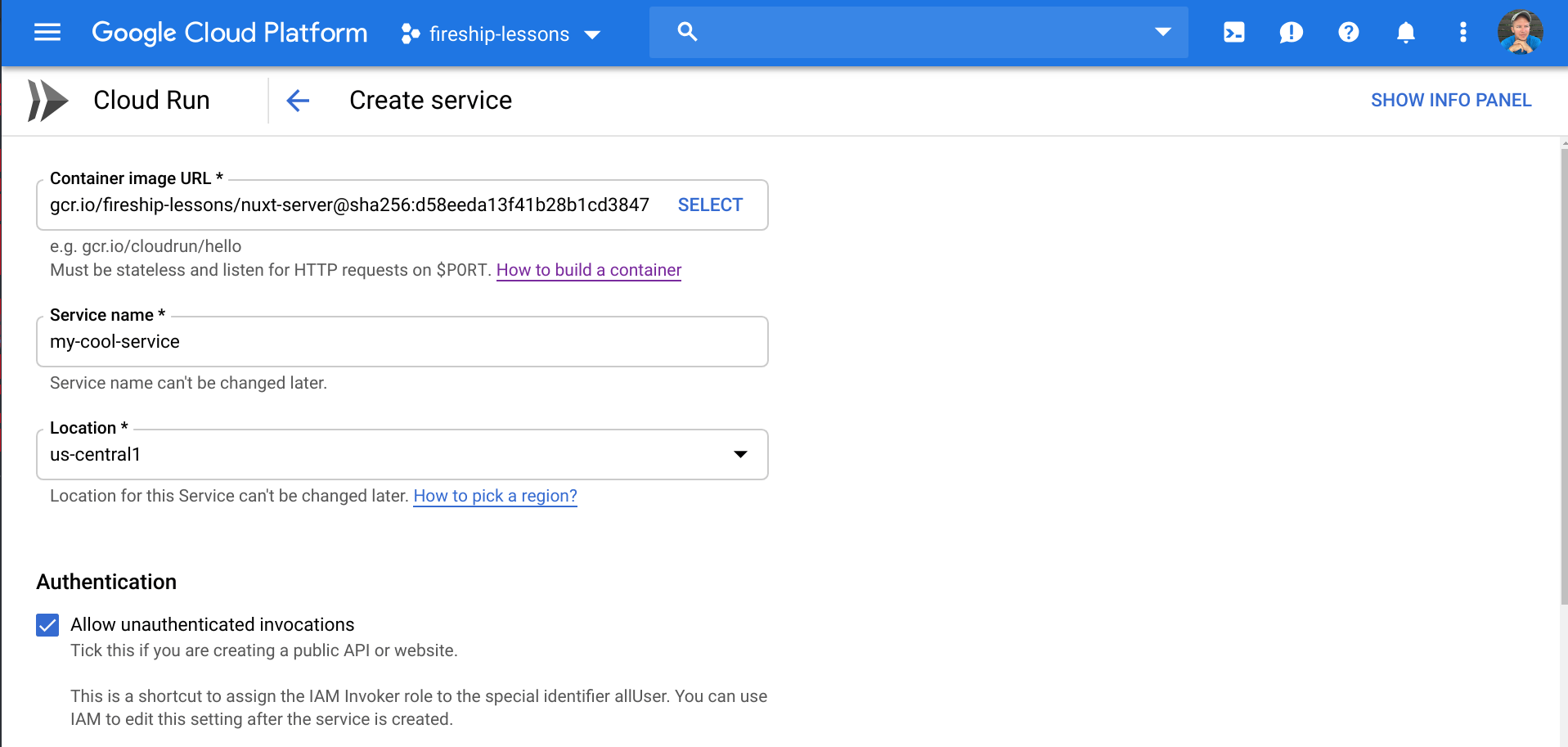Open the help icon in the top bar
Screen dimensions: 1568x747
[x=1348, y=33]
